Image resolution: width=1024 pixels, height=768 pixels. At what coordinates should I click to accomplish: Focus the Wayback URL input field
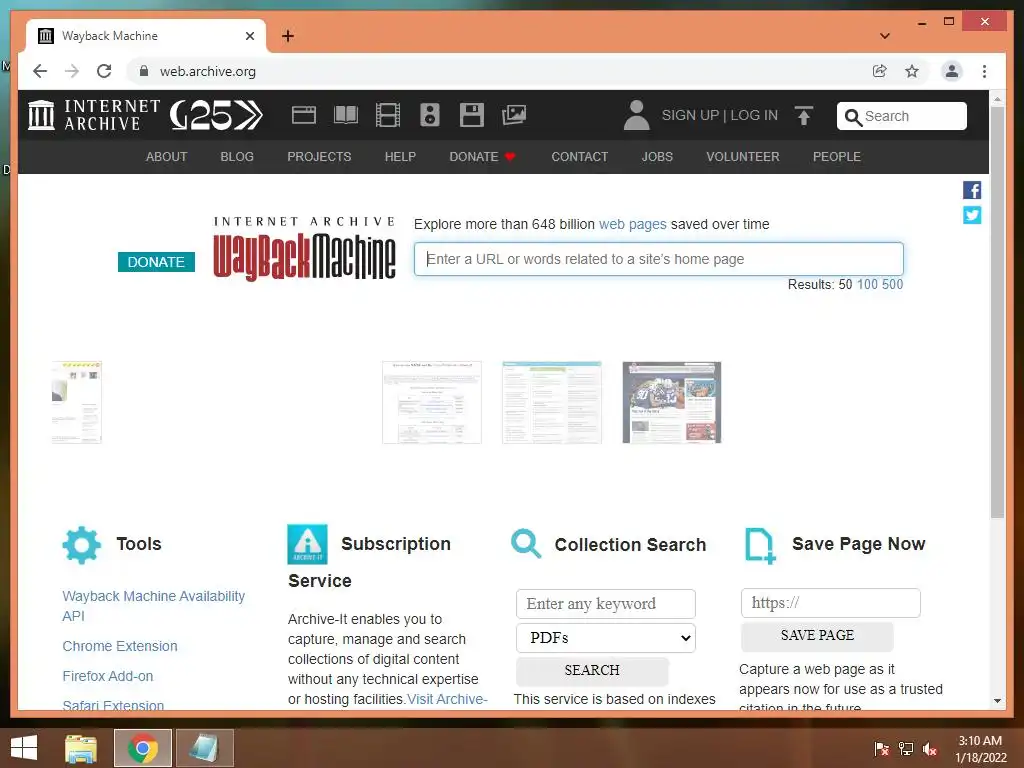tap(658, 259)
